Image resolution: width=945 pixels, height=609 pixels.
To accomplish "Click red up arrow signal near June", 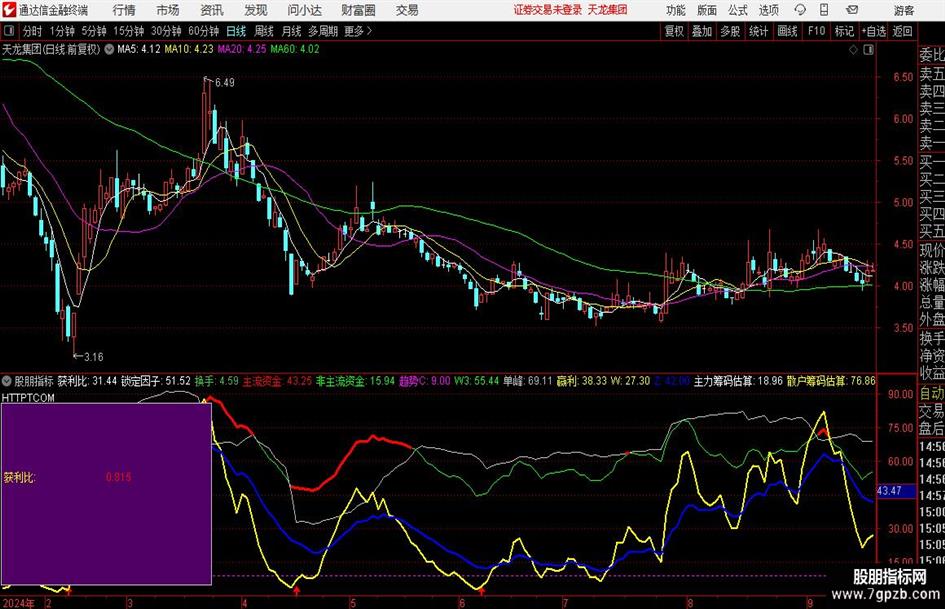I will tap(481, 590).
